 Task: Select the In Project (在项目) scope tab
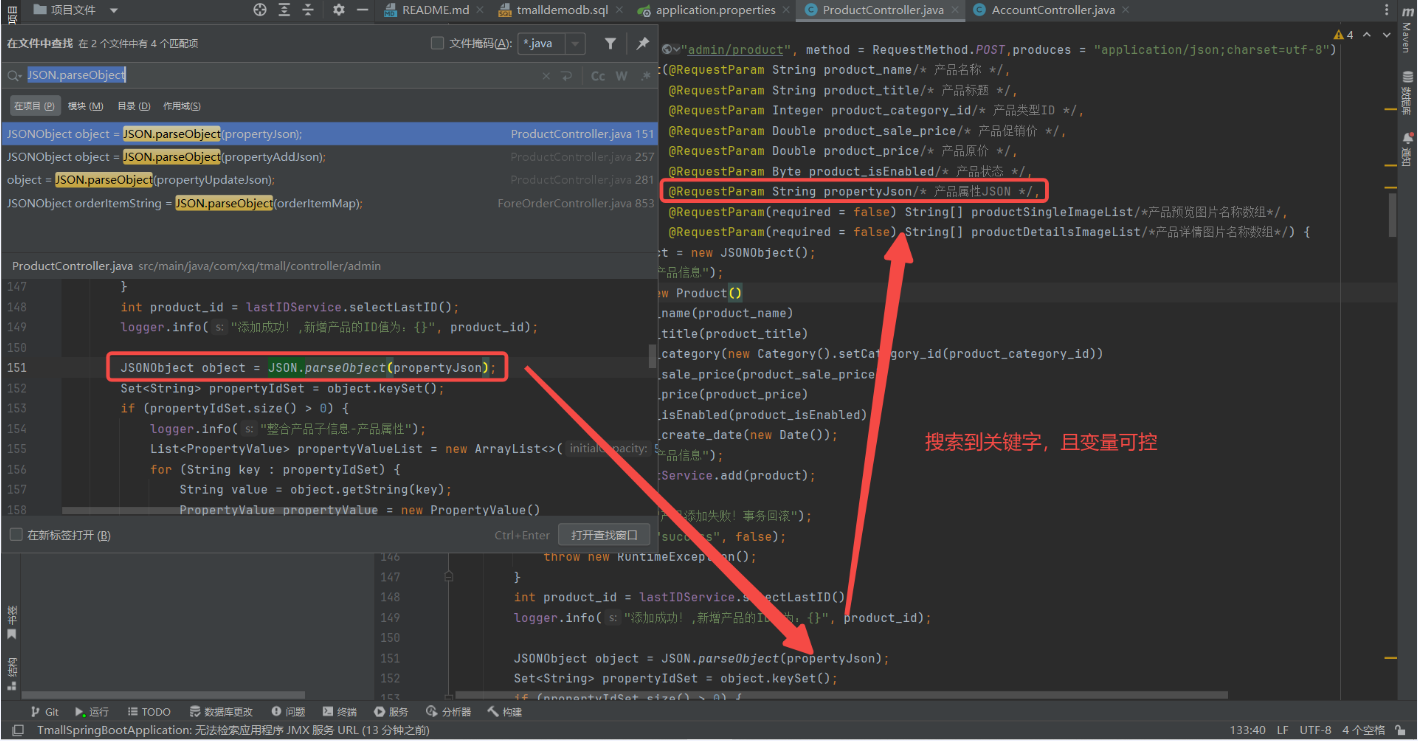(x=33, y=106)
